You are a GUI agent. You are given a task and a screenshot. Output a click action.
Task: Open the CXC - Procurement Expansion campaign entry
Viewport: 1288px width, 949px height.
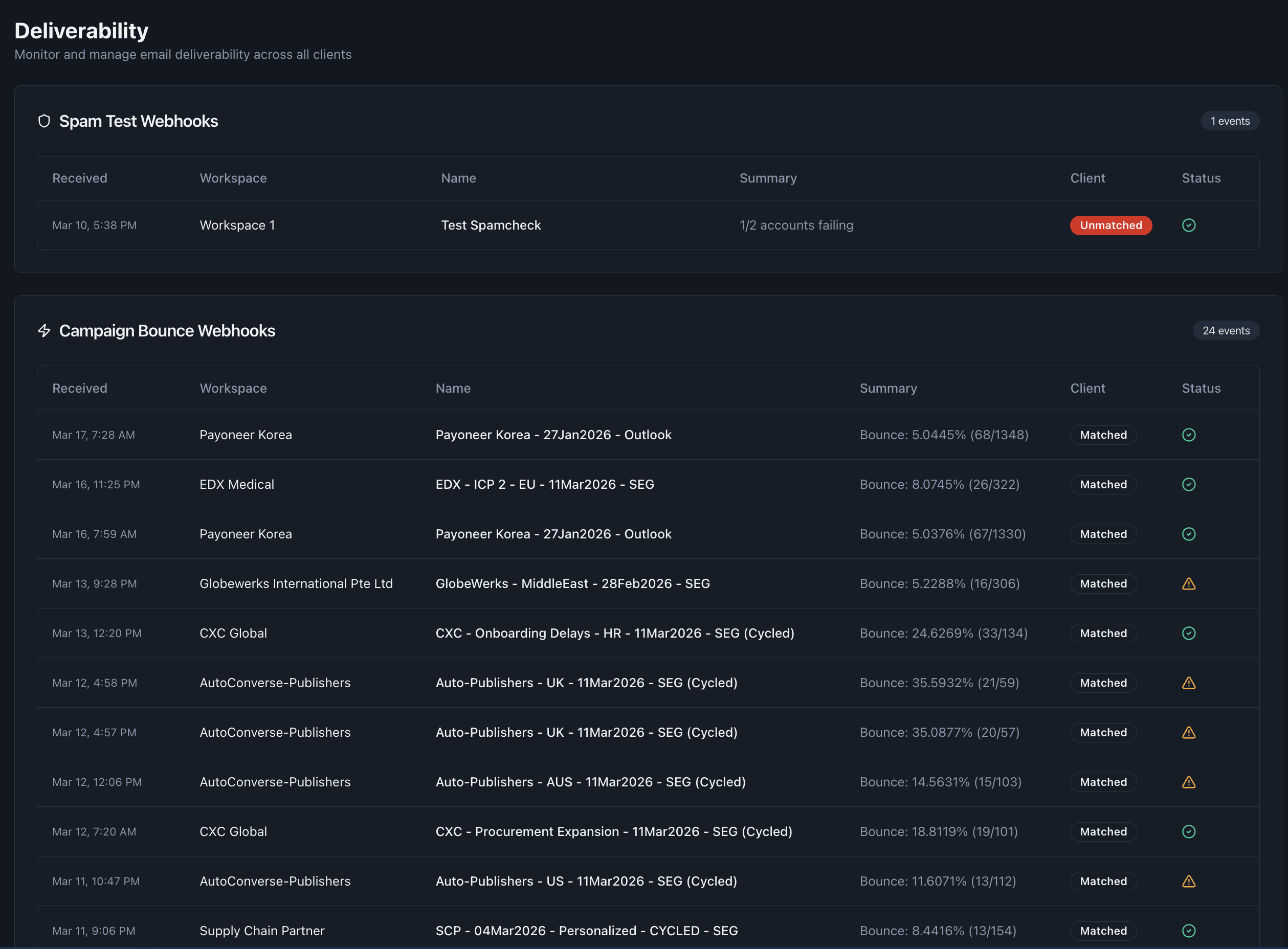(614, 831)
